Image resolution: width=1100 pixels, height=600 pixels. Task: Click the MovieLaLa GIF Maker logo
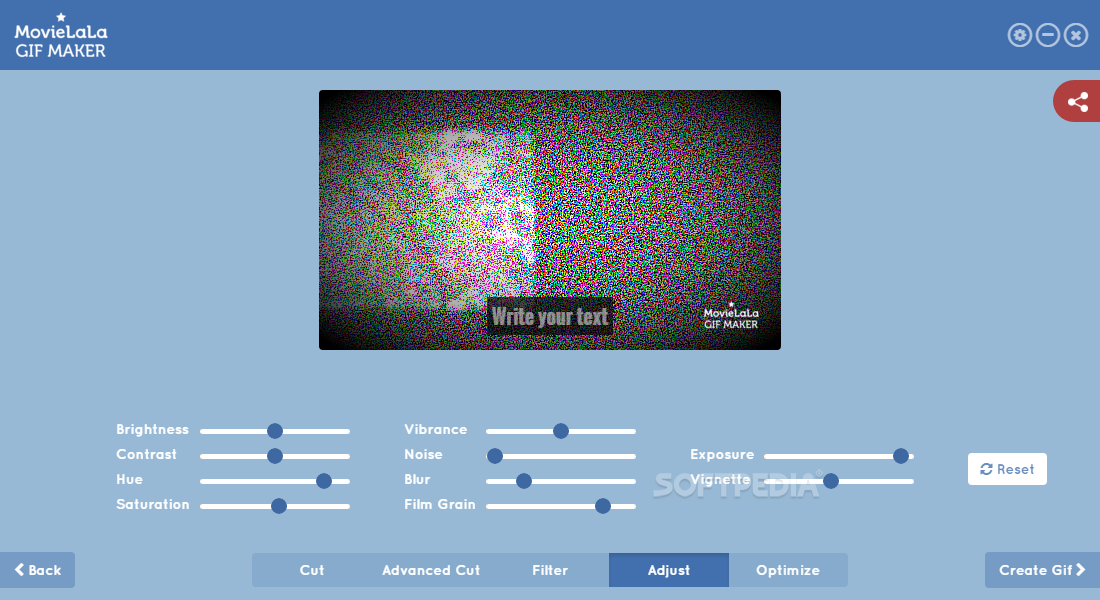61,36
